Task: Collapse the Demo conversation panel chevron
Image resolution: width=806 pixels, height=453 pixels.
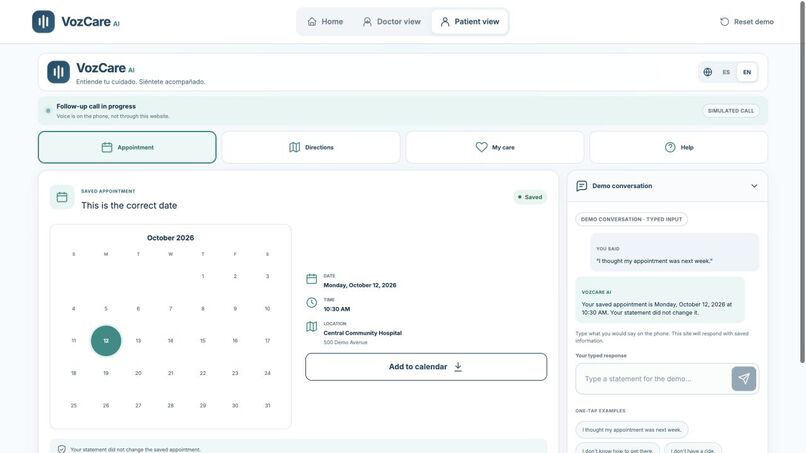Action: click(754, 186)
